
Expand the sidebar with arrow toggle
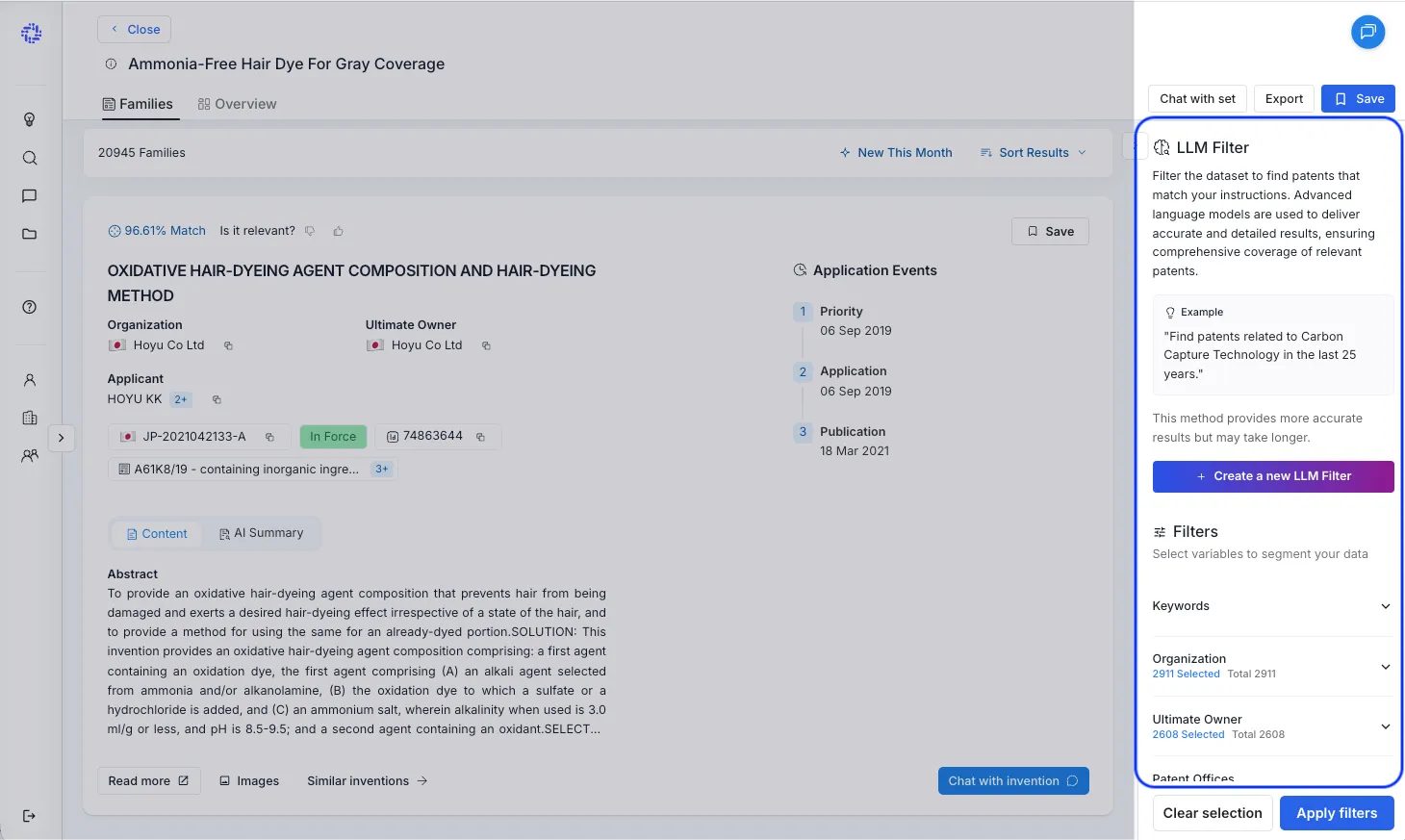[61, 438]
